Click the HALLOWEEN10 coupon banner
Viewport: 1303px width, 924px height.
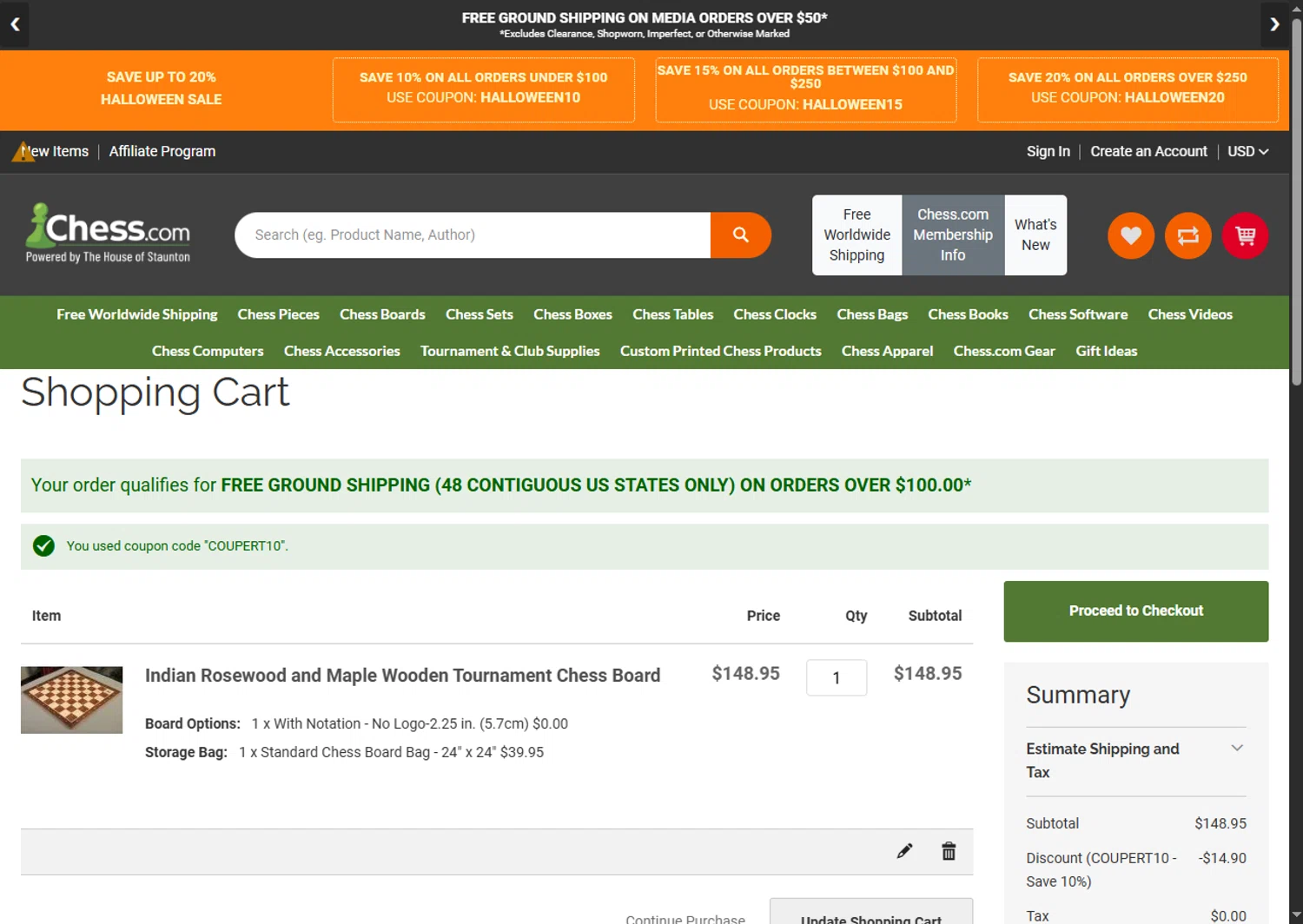[483, 89]
